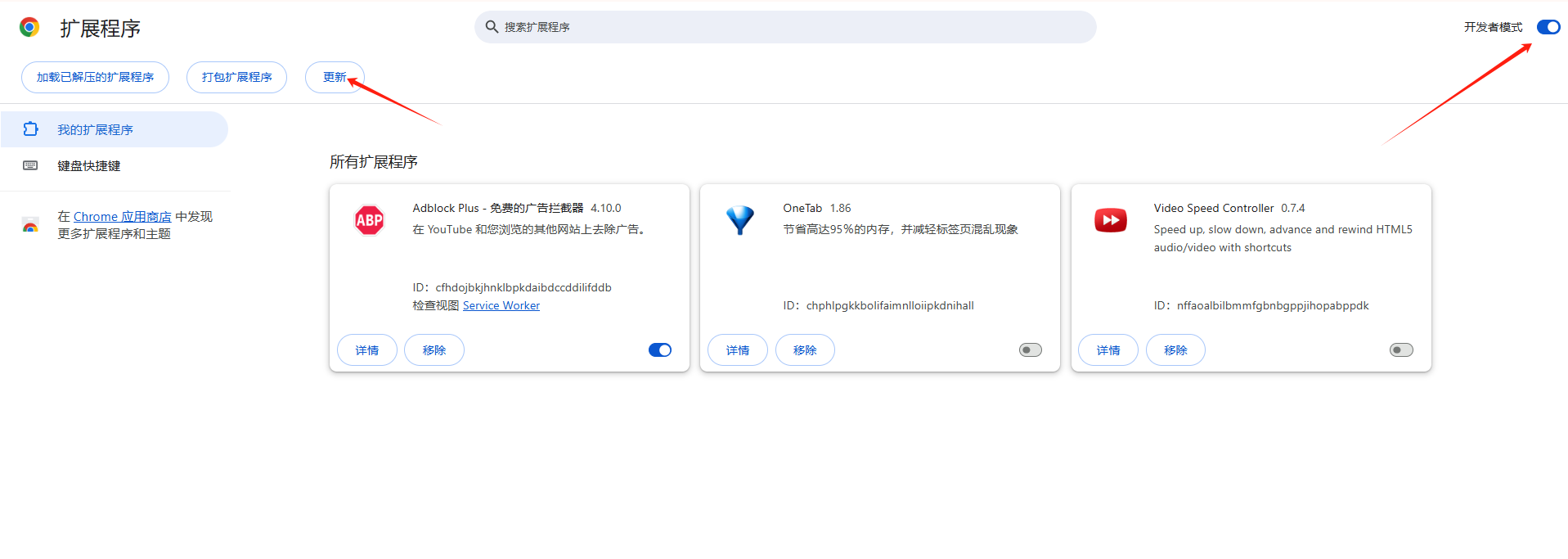
Task: Click the 加载已解压的扩展程序 button
Action: (x=95, y=77)
